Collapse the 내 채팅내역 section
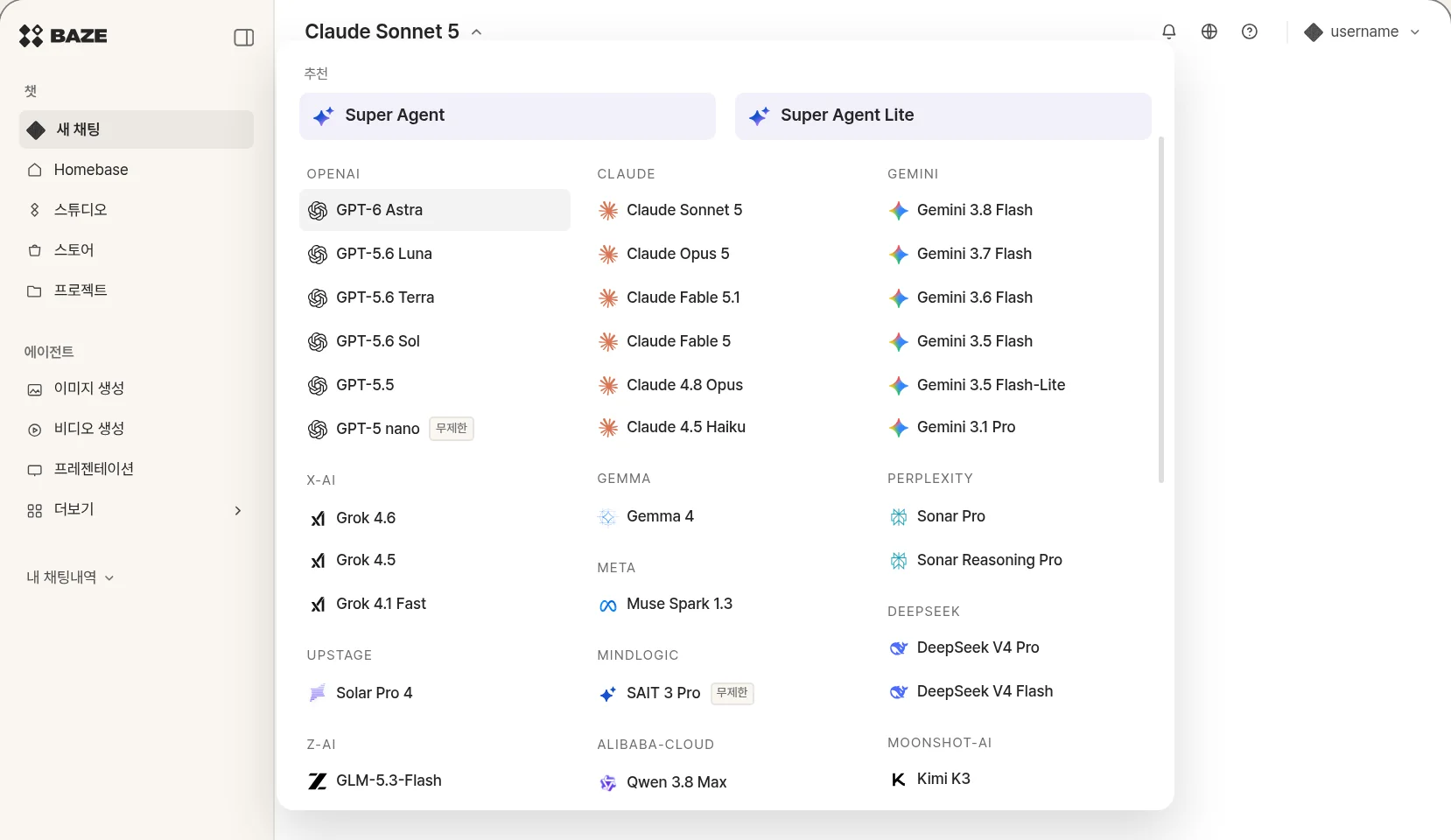The width and height of the screenshot is (1451, 840). pyautogui.click(x=70, y=577)
